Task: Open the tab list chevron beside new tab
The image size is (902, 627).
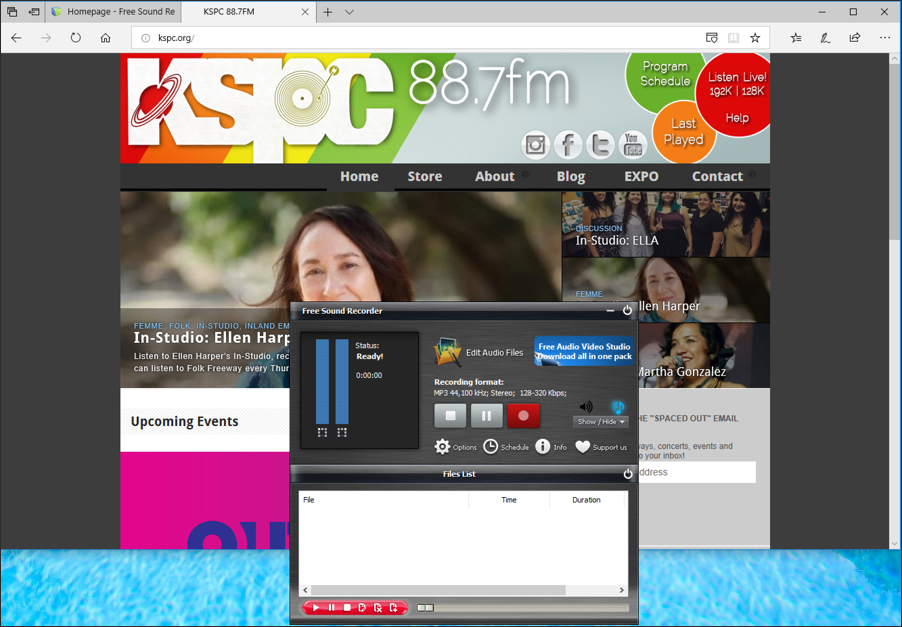Action: pyautogui.click(x=349, y=12)
